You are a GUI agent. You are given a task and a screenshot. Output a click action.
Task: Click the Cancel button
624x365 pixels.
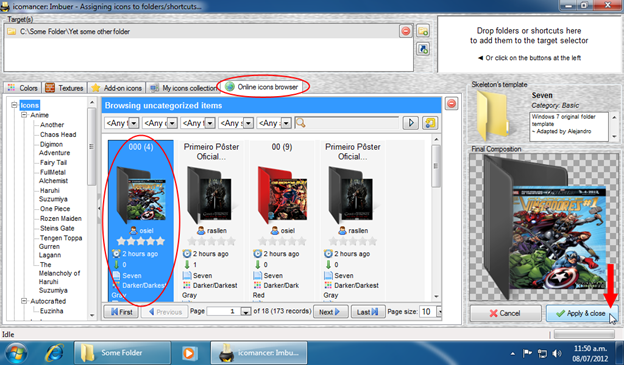(x=505, y=313)
